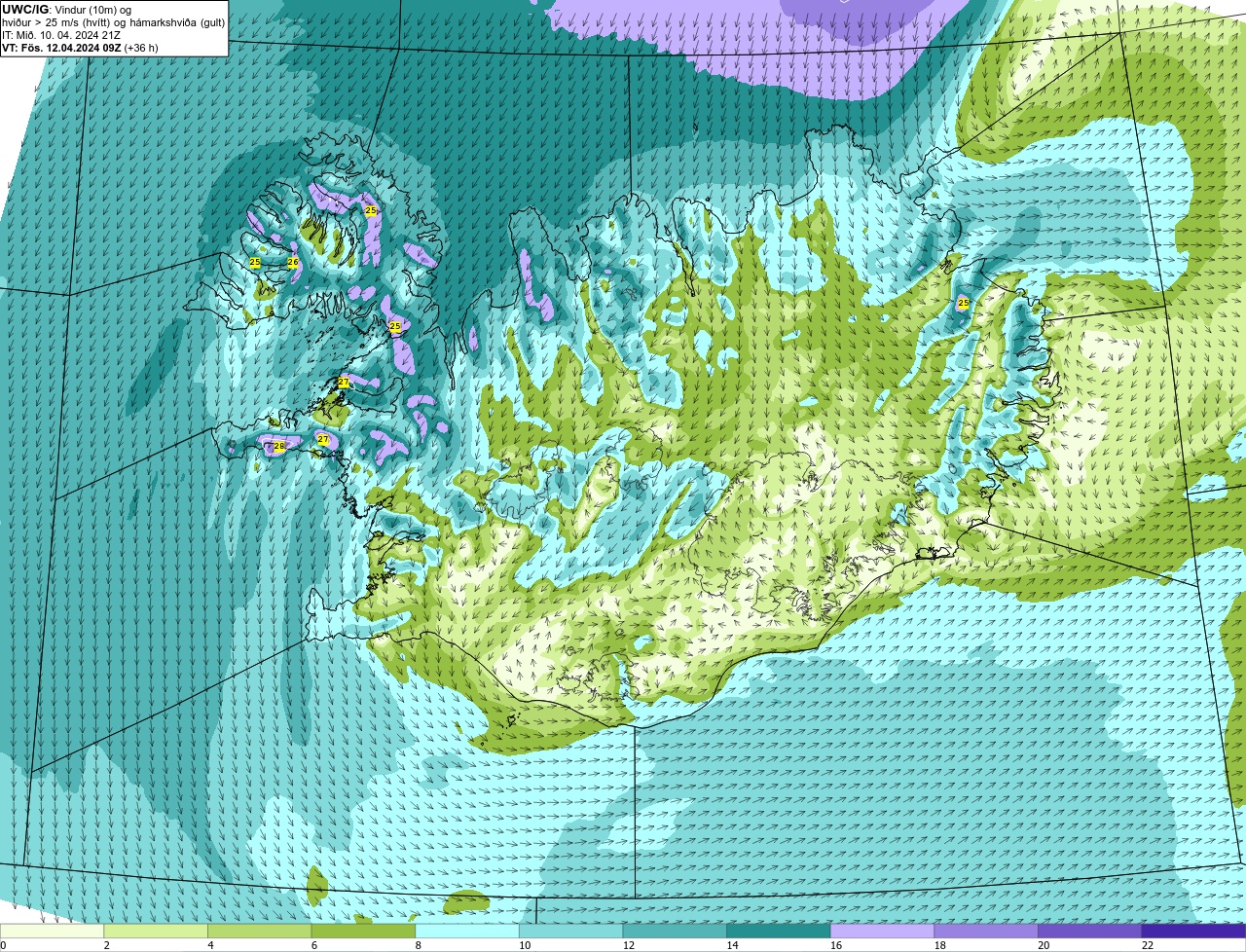1246x952 pixels.
Task: Click the 14–16 m/s dark teal legend swatch
Action: 779,931
